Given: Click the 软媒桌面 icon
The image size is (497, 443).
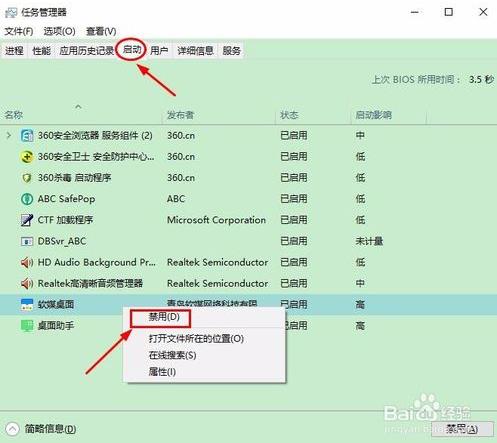Looking at the screenshot, I should [x=27, y=304].
